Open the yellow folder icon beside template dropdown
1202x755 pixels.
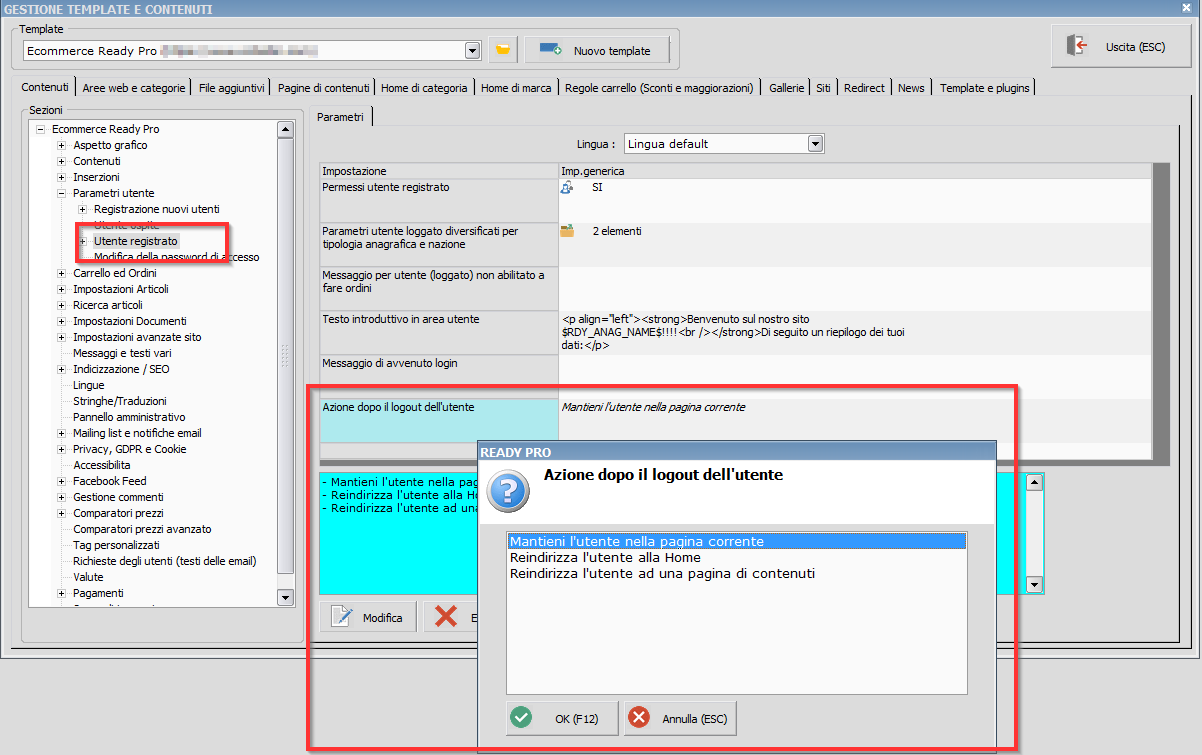click(503, 49)
